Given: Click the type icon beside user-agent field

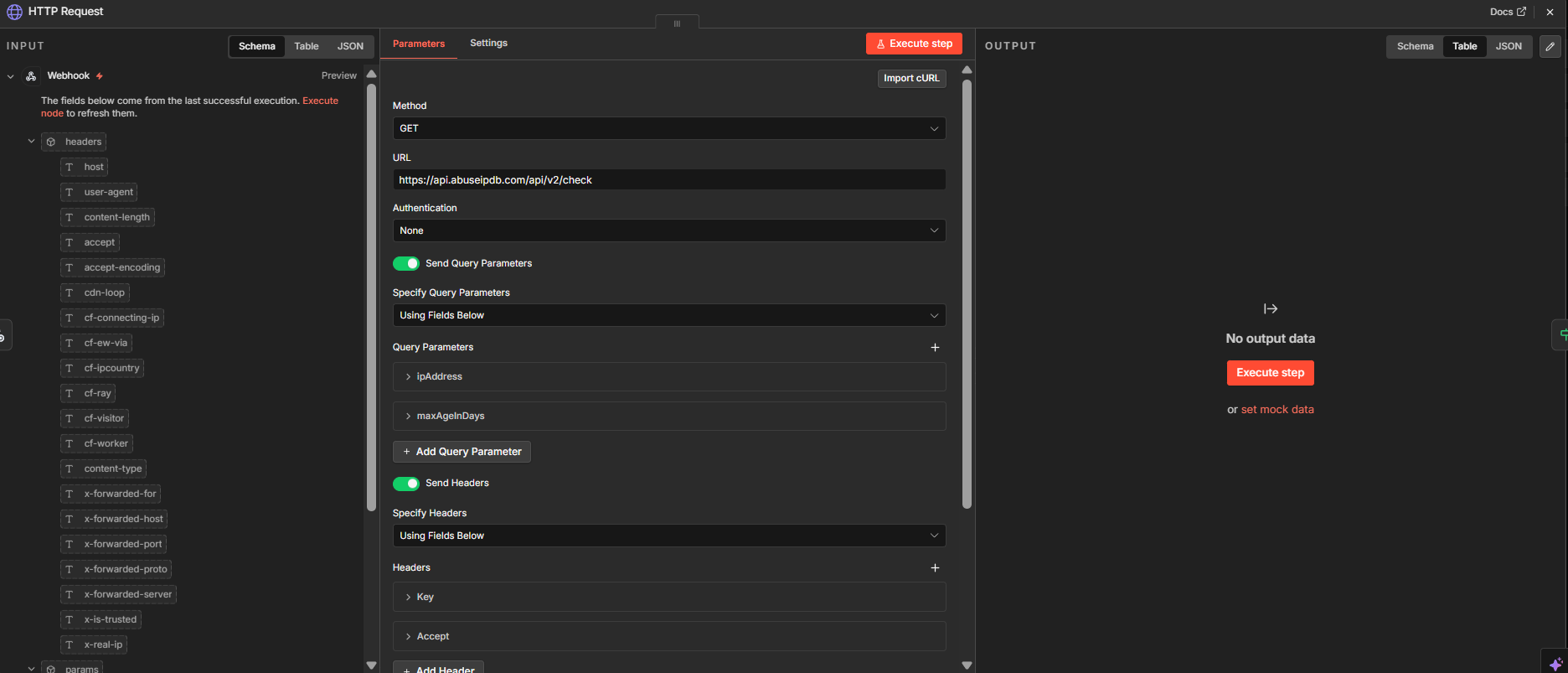Looking at the screenshot, I should point(70,193).
